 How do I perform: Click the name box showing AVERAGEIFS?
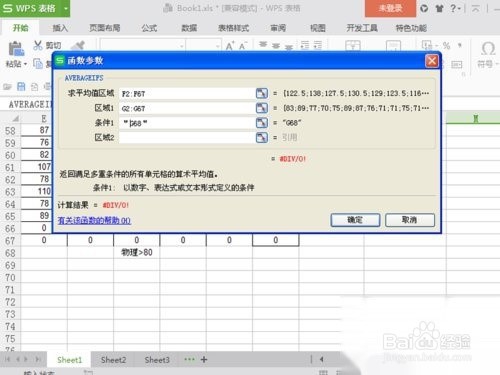coord(29,104)
